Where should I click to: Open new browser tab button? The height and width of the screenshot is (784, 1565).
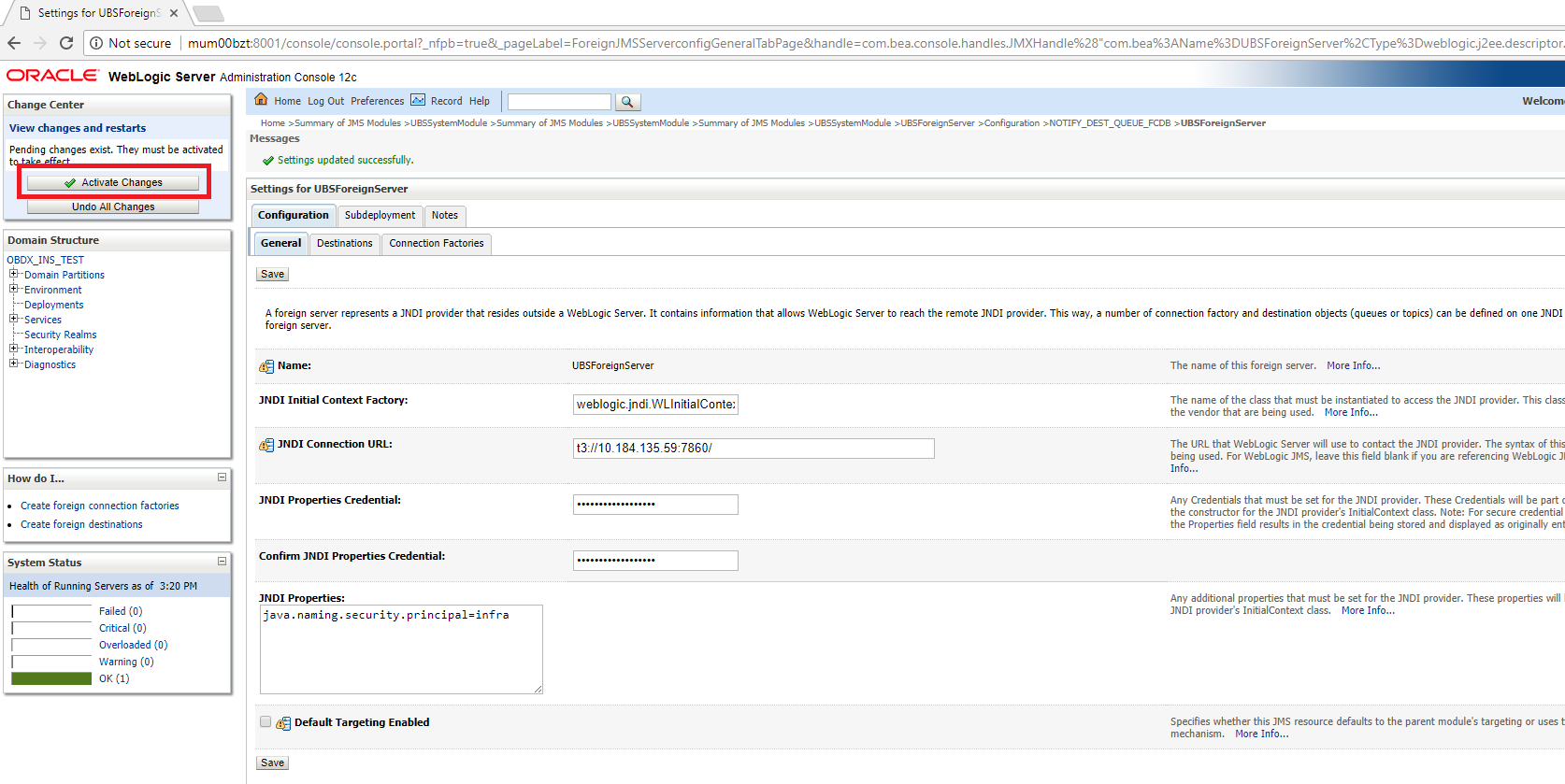208,13
